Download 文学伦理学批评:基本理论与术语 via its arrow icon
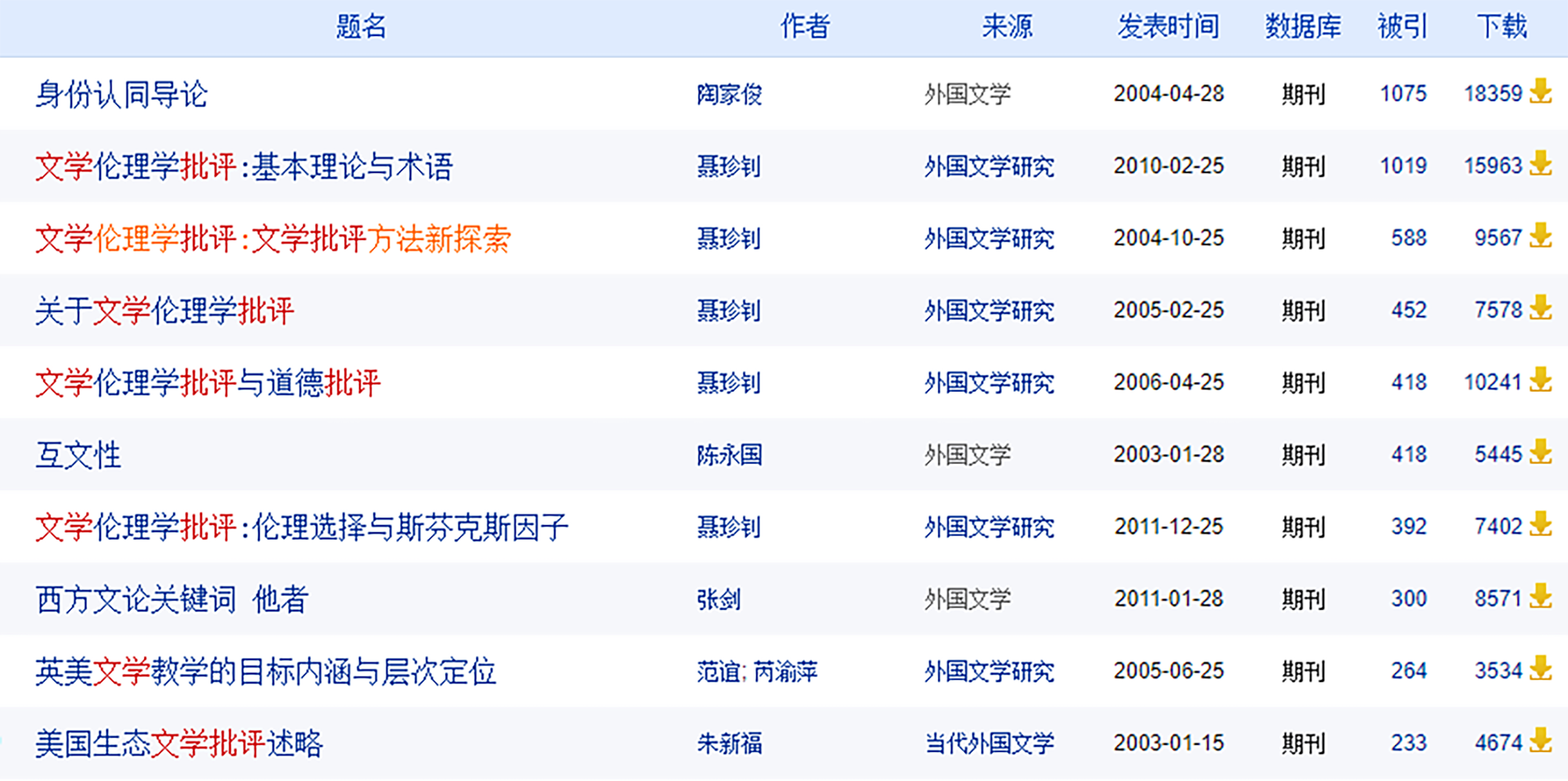 [1541, 164]
